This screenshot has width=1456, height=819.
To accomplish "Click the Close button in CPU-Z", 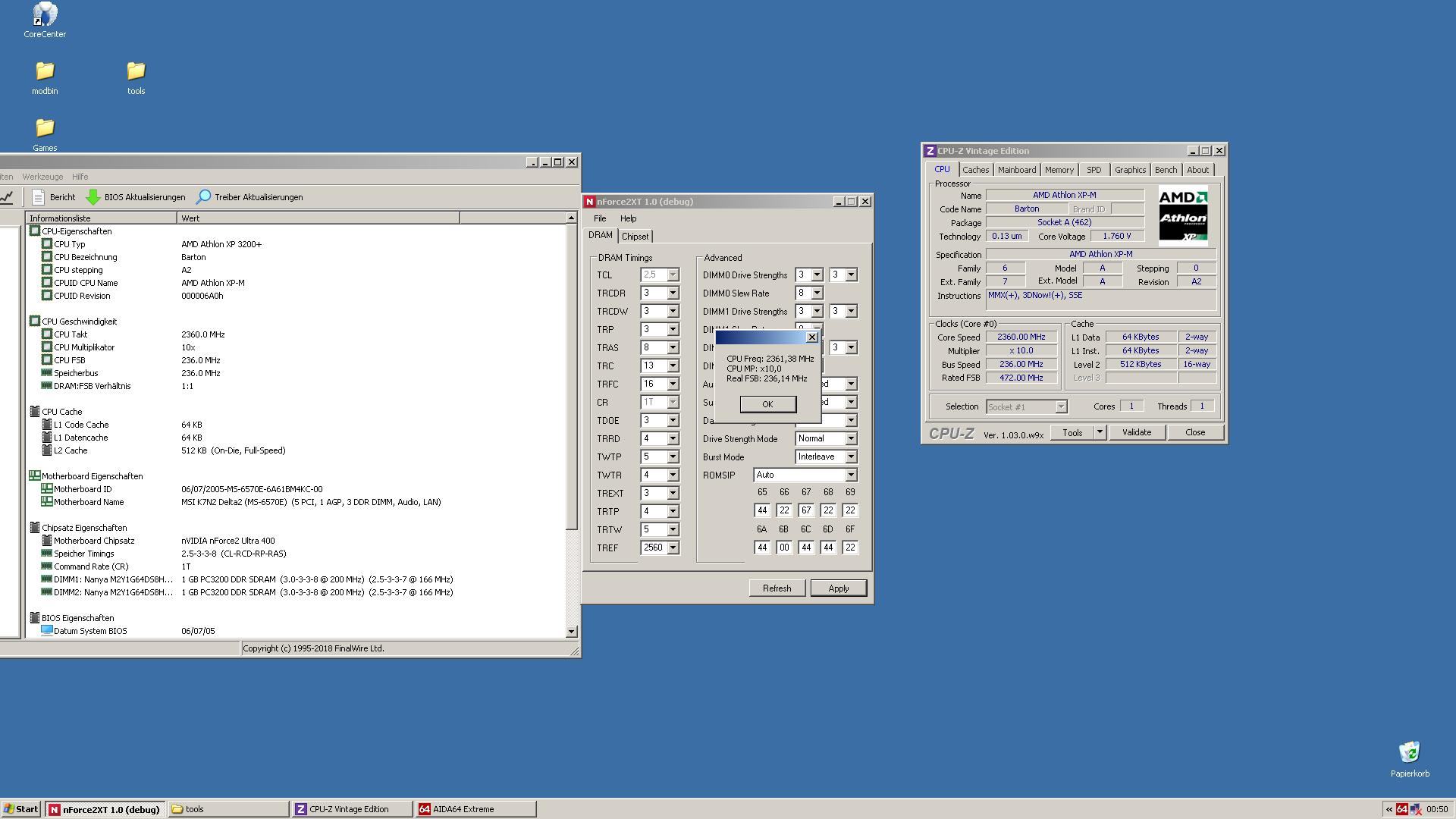I will coord(1194,432).
